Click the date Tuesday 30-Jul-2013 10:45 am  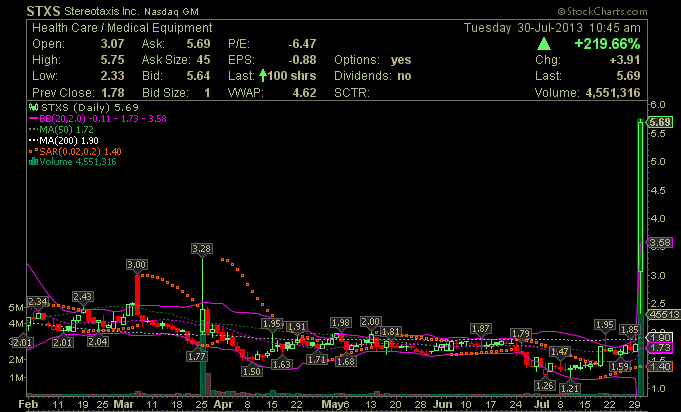[x=552, y=28]
